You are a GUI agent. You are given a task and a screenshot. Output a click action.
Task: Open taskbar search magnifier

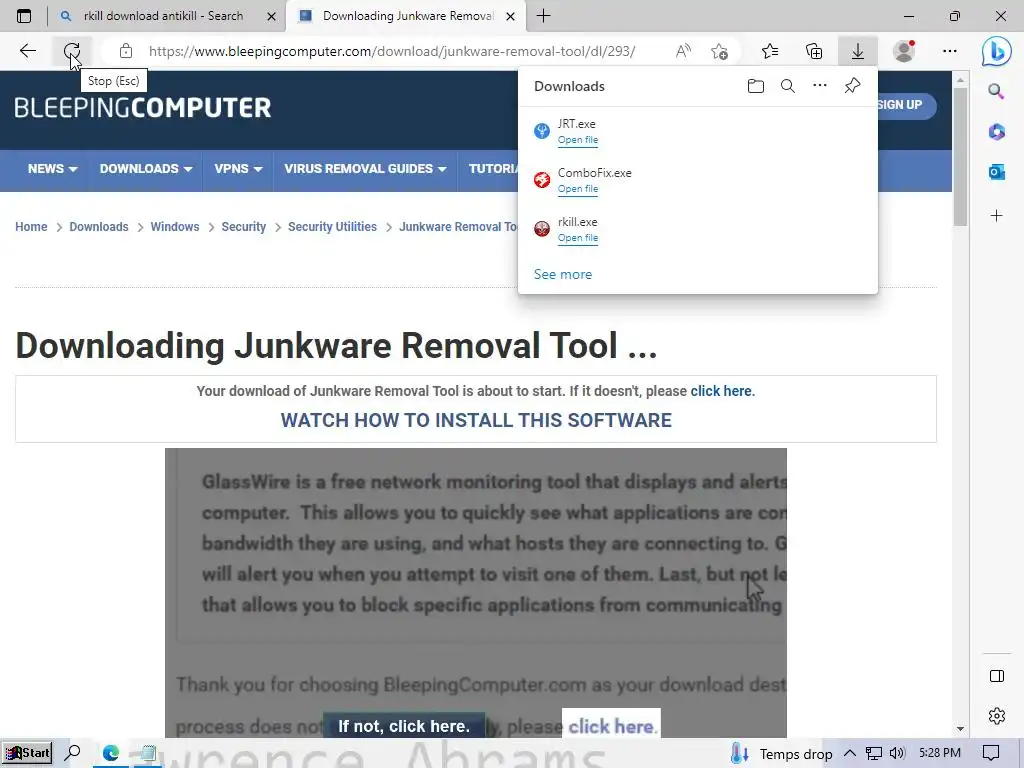coord(73,753)
